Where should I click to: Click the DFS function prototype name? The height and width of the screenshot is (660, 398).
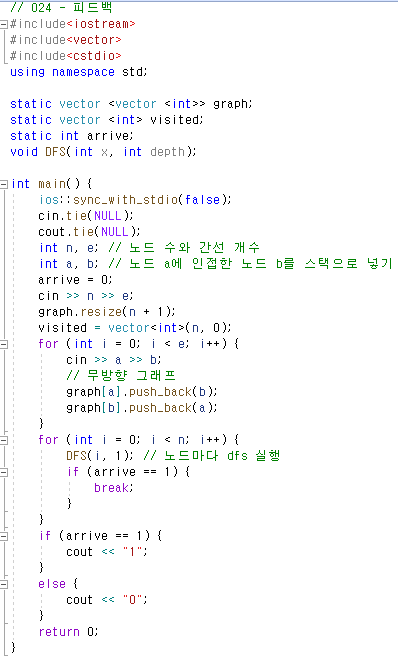56,152
